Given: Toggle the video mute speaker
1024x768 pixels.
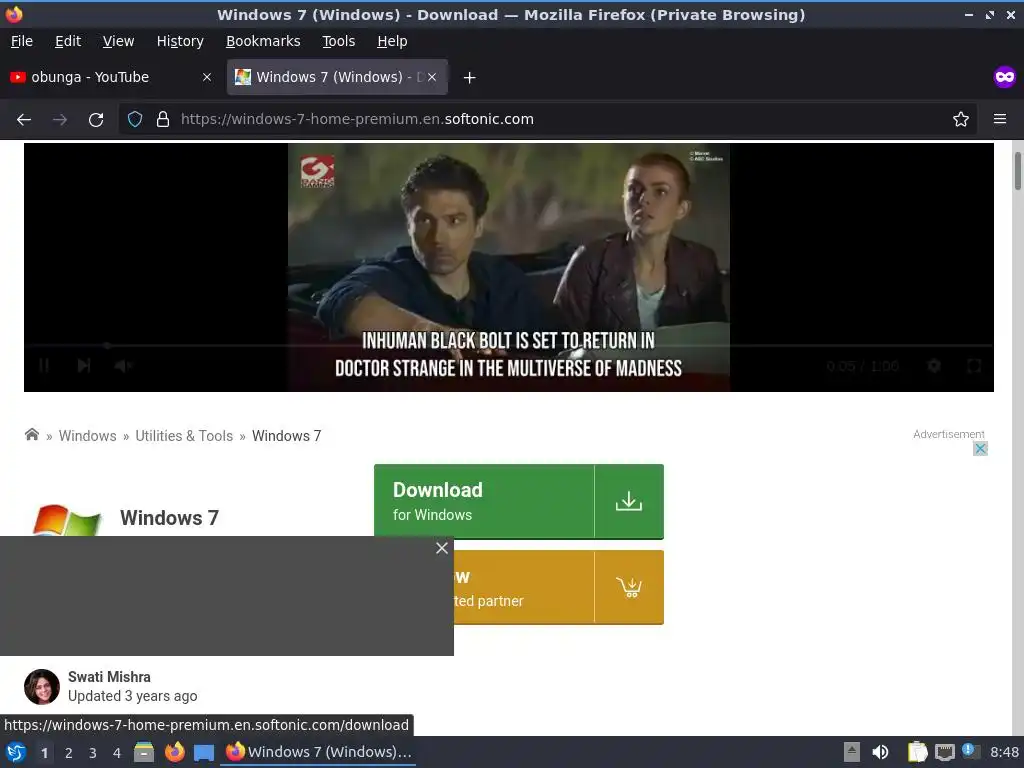Looking at the screenshot, I should [x=123, y=366].
